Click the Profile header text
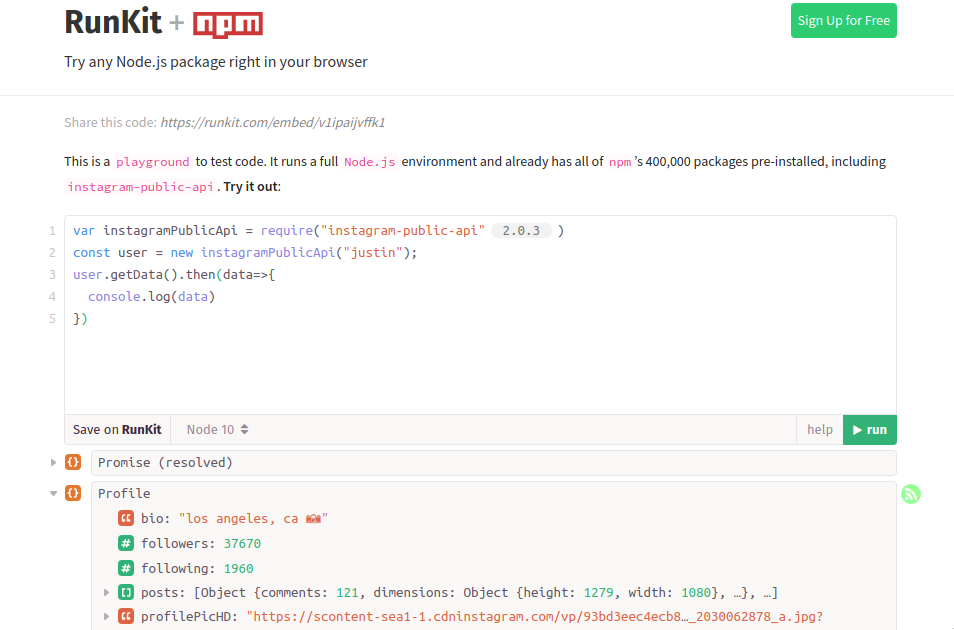 pos(124,493)
